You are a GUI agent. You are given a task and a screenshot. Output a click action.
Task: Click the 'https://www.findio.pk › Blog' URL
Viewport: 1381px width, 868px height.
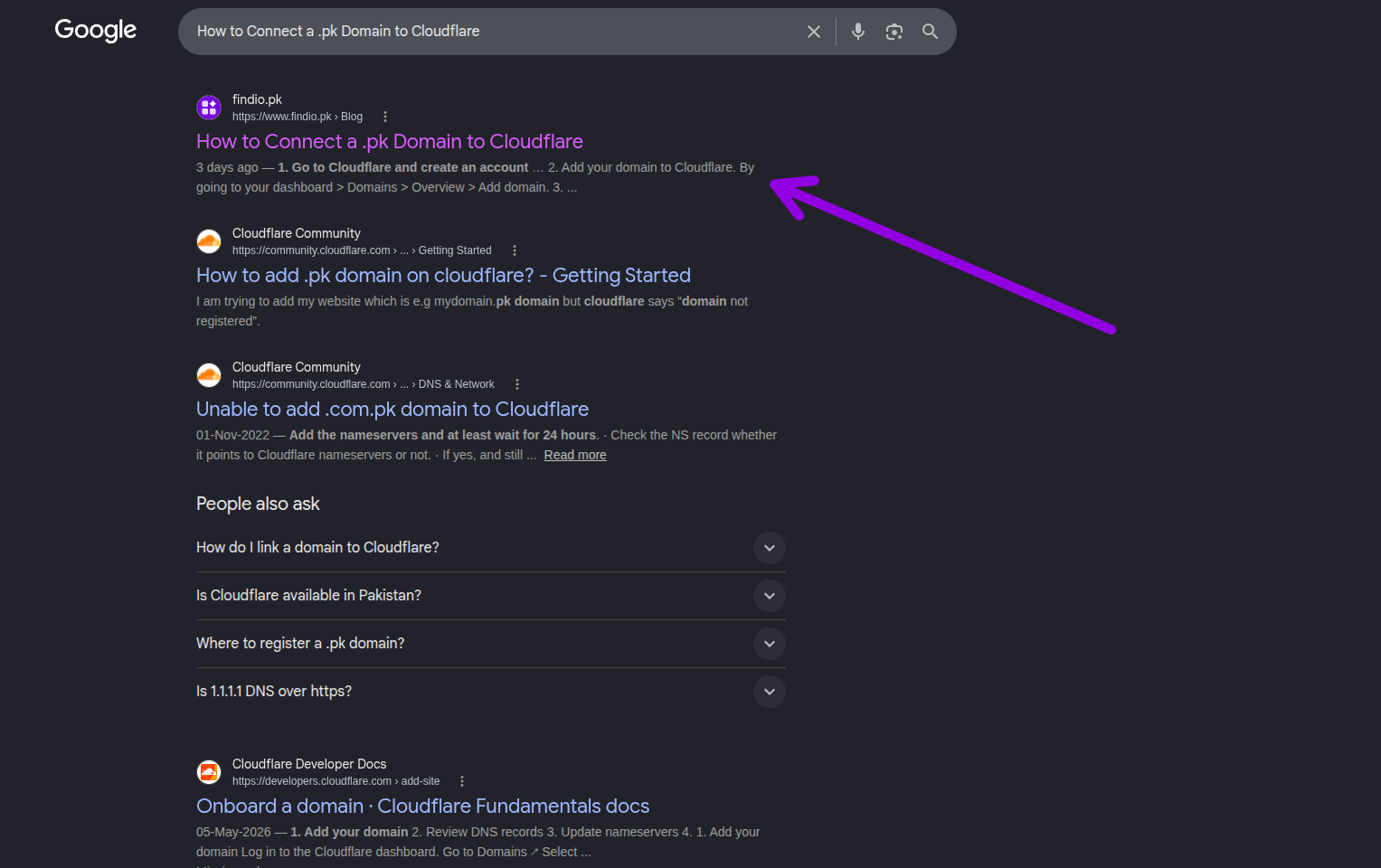point(298,117)
